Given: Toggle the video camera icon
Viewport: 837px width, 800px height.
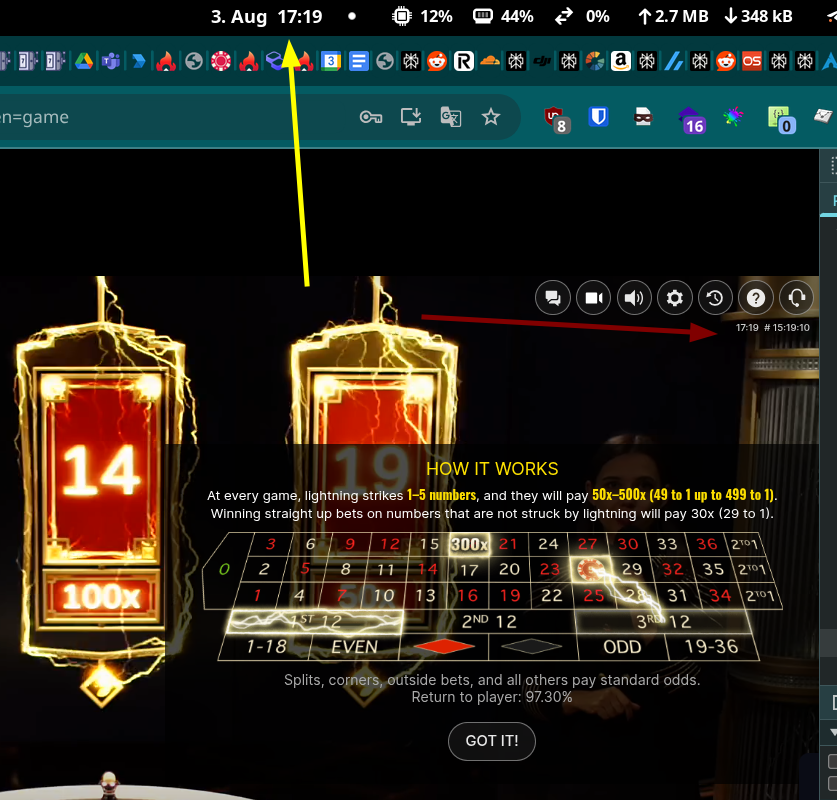Looking at the screenshot, I should (593, 297).
